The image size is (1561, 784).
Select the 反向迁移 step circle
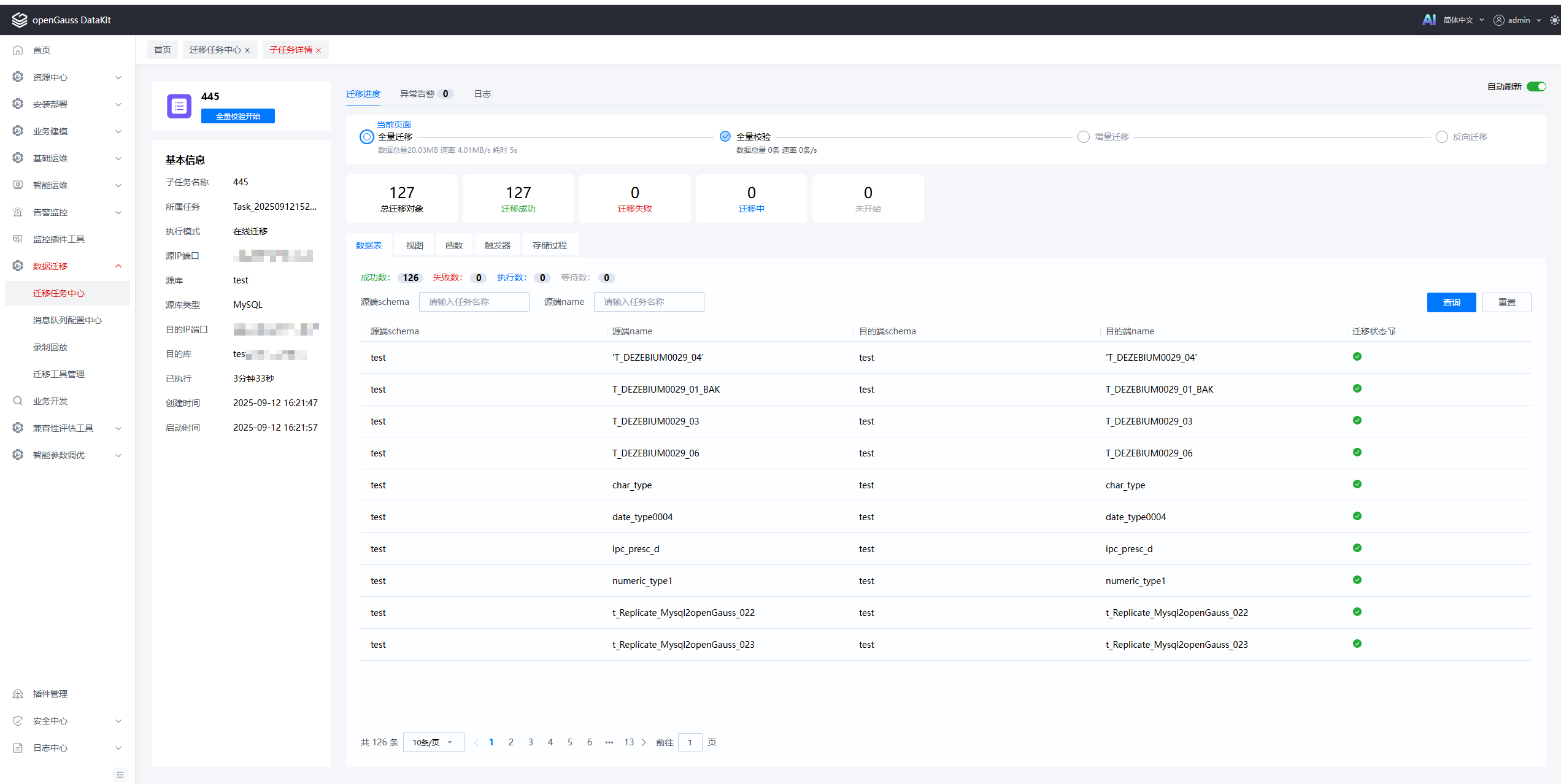[x=1442, y=137]
